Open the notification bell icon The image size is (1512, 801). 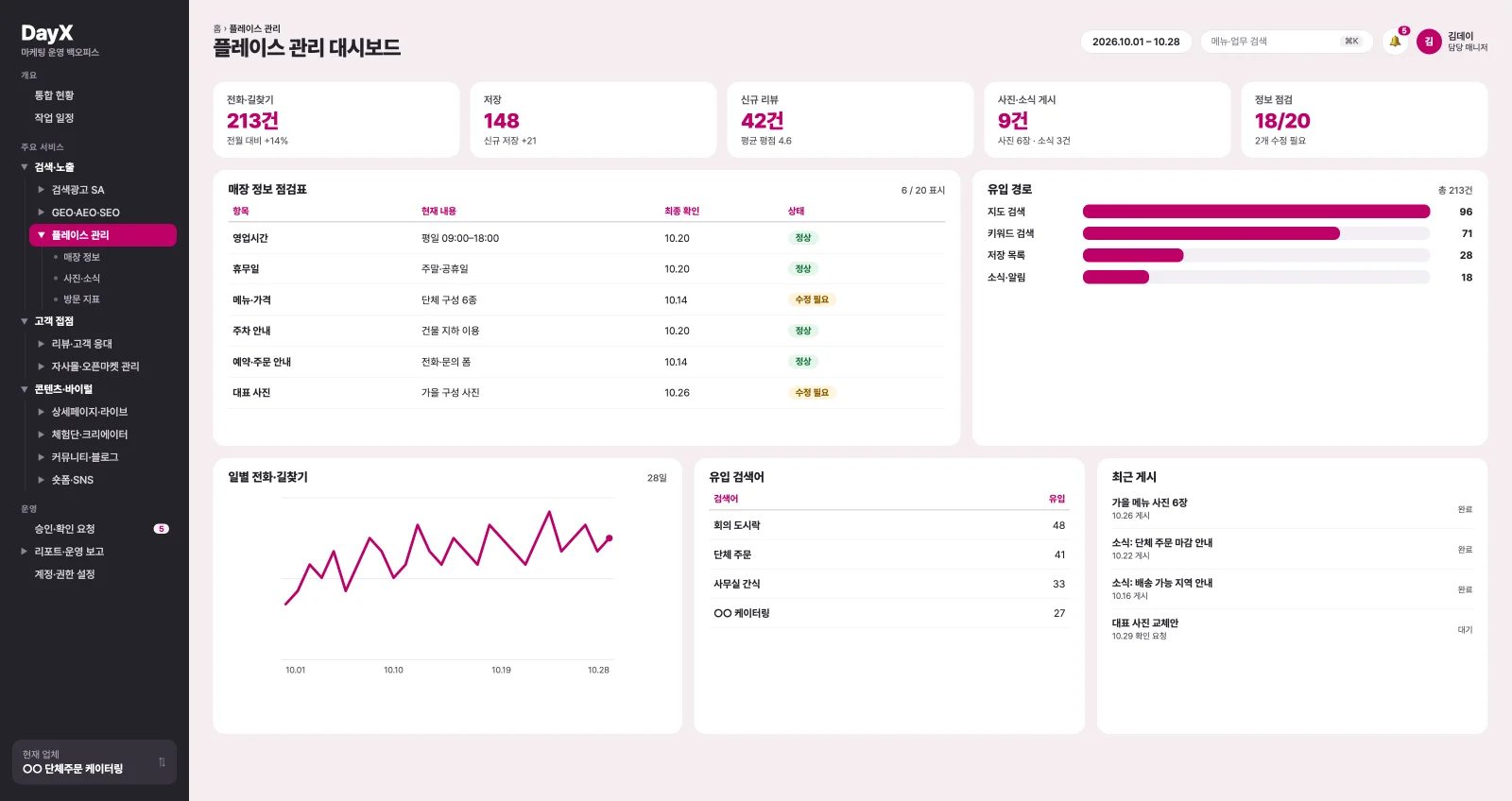tap(1395, 42)
